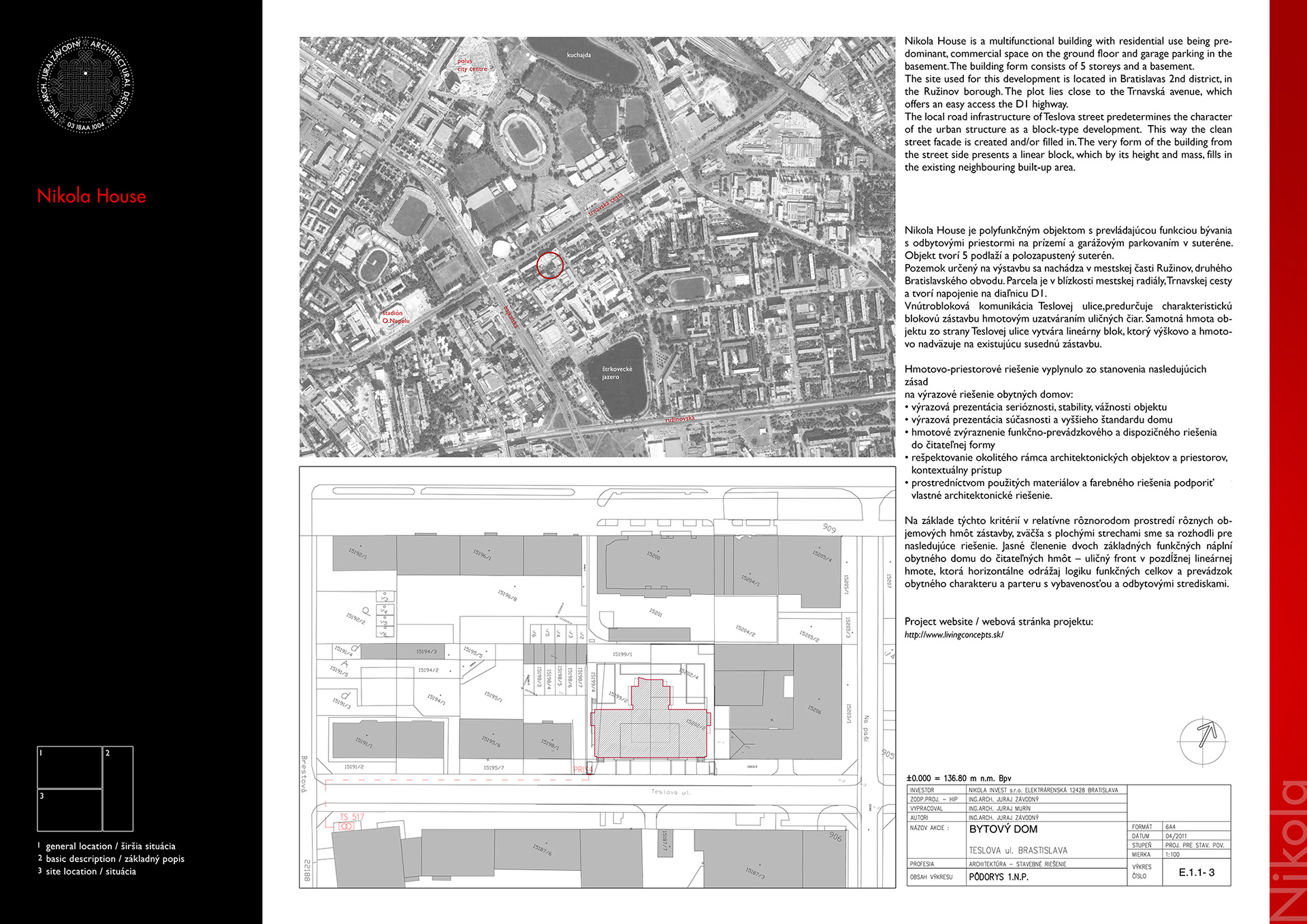Click 'BYTOVÝ DOM' in title block
The height and width of the screenshot is (924, 1307).
[1003, 829]
